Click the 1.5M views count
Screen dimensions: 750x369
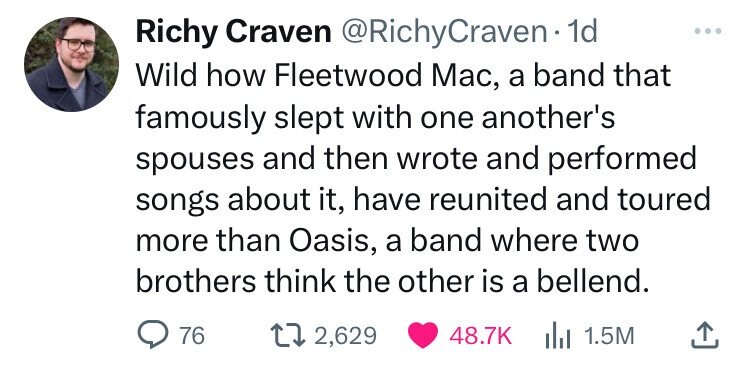(x=609, y=335)
